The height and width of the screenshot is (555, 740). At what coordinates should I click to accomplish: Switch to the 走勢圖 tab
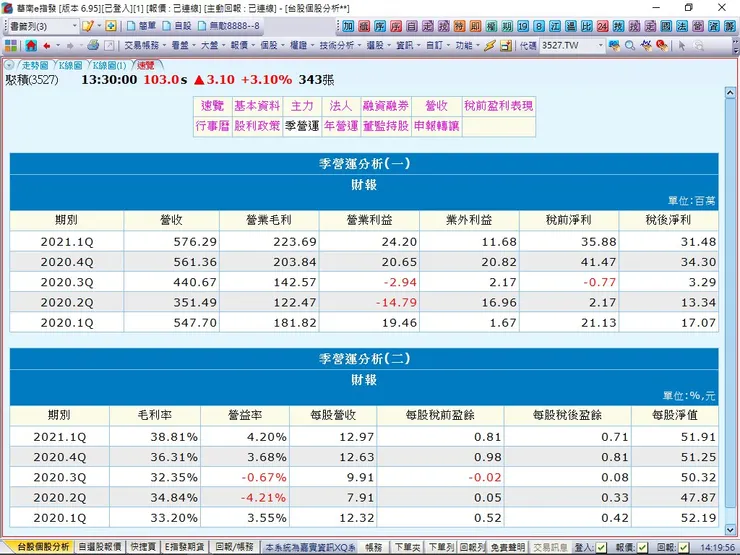[35, 65]
